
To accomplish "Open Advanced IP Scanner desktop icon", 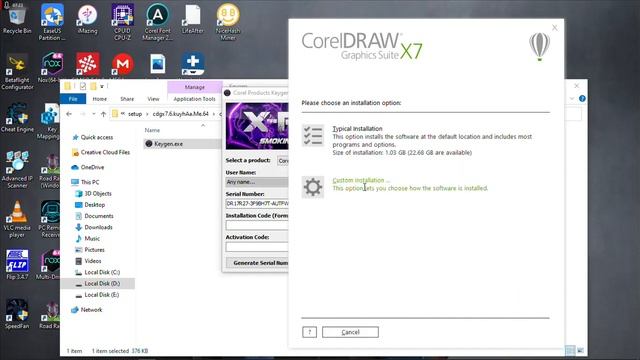I will (17, 170).
